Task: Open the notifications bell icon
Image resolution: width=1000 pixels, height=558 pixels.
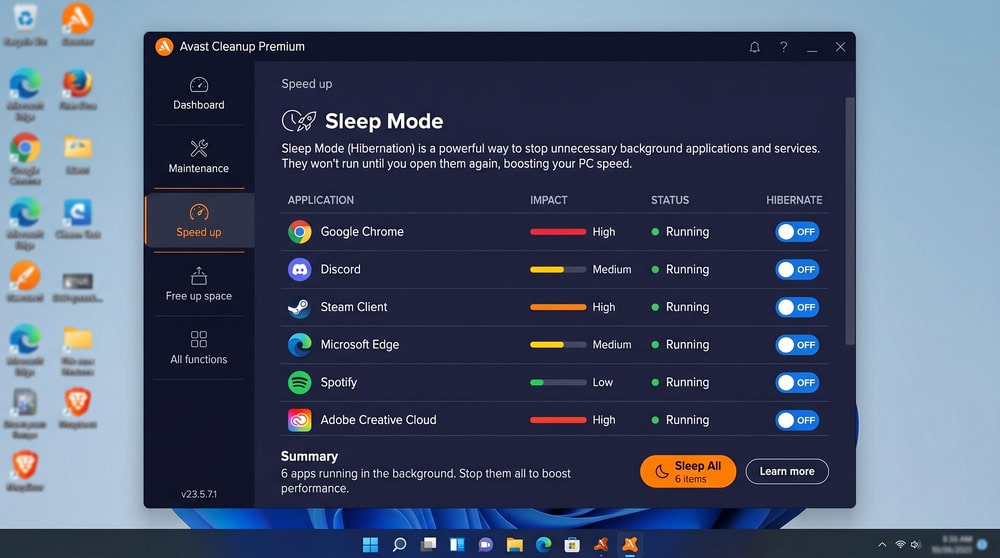Action: (754, 47)
